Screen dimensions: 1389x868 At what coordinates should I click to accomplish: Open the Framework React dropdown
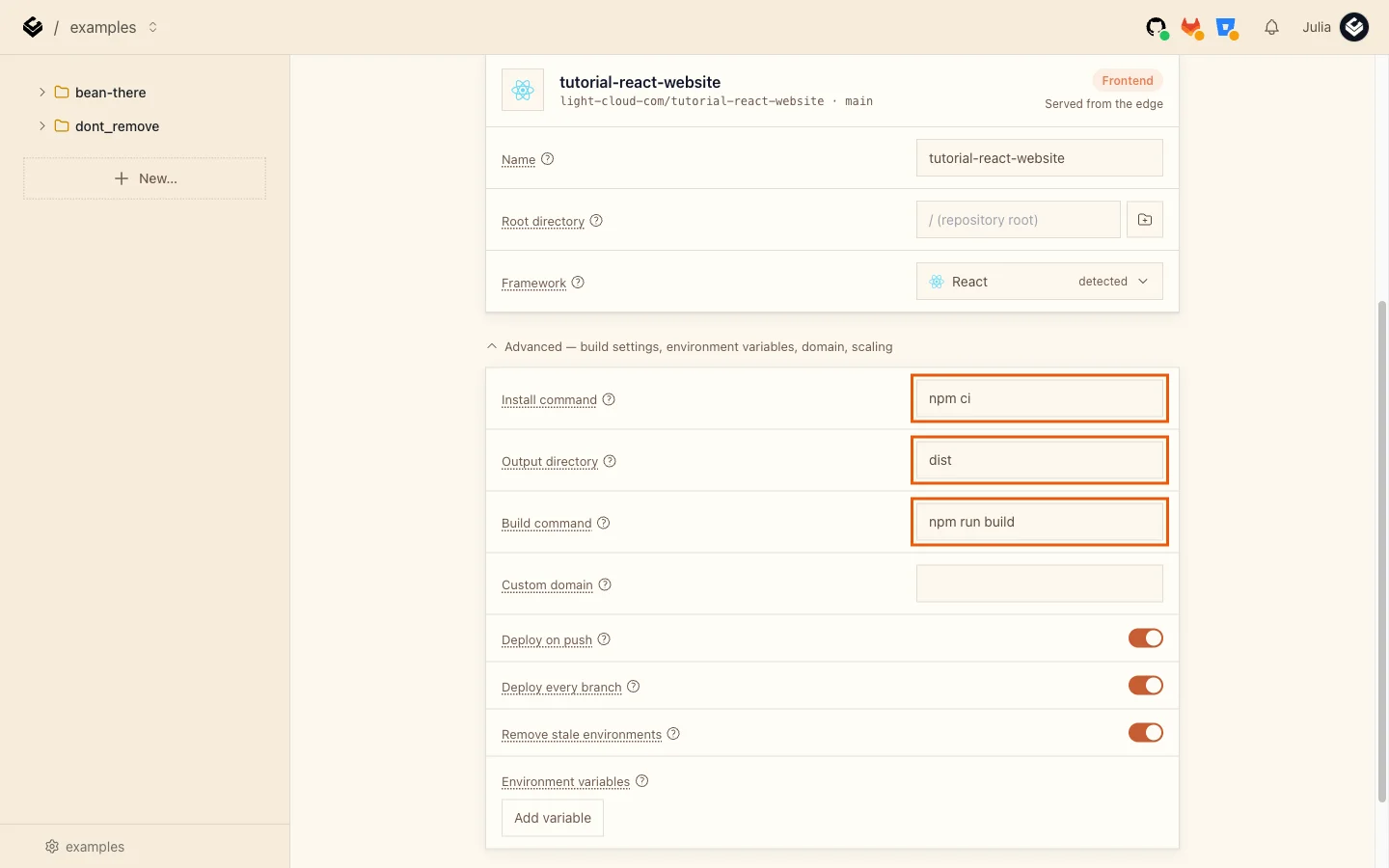click(1040, 282)
